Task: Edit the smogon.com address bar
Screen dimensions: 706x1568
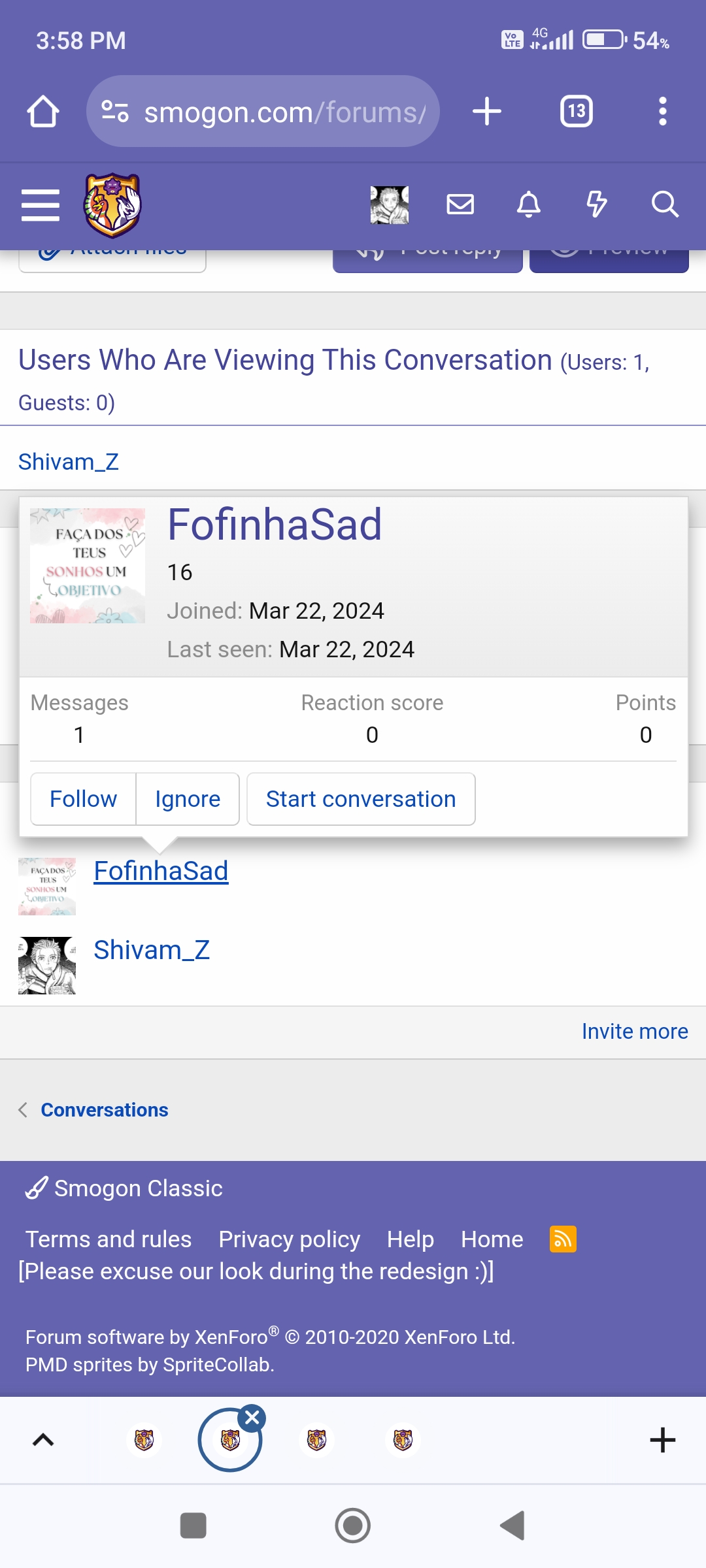Action: (263, 111)
